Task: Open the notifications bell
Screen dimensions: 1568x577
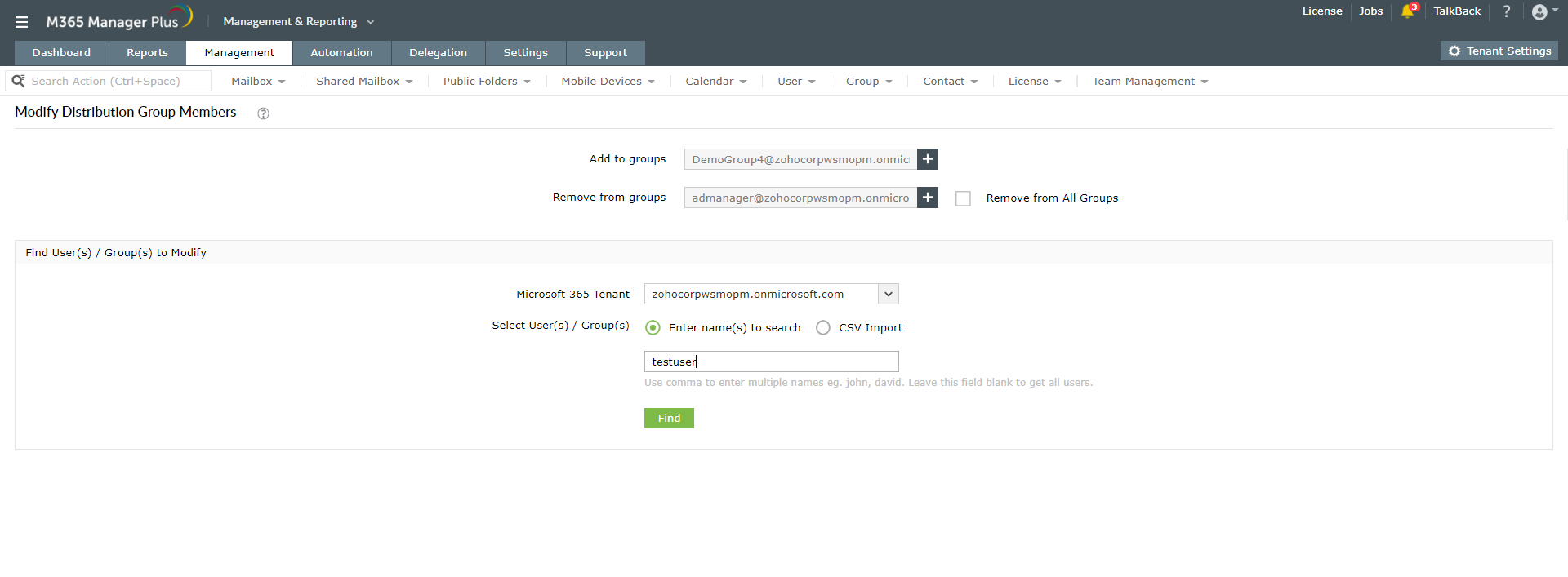Action: click(1408, 11)
